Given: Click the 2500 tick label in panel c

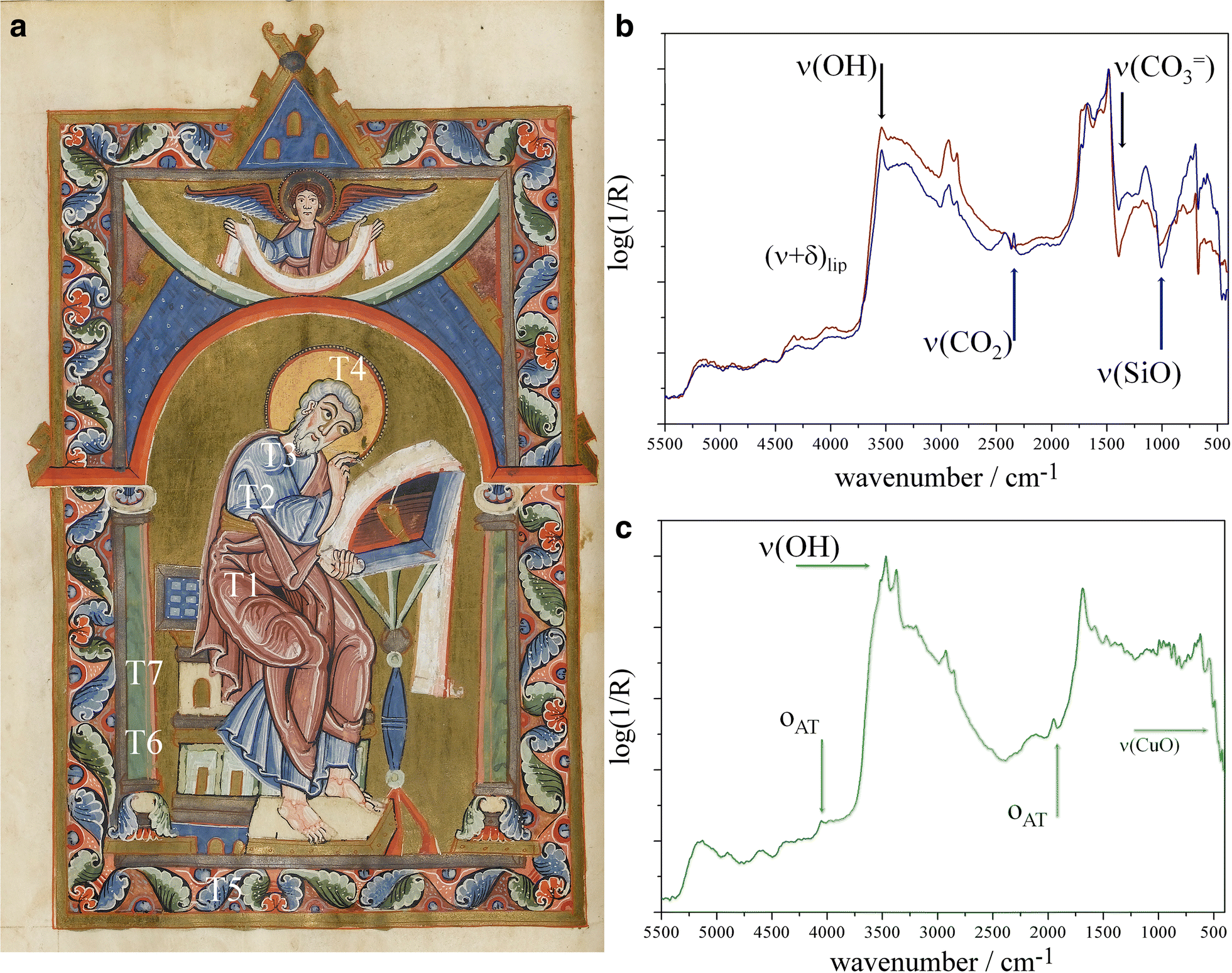Looking at the screenshot, I should [x=993, y=932].
